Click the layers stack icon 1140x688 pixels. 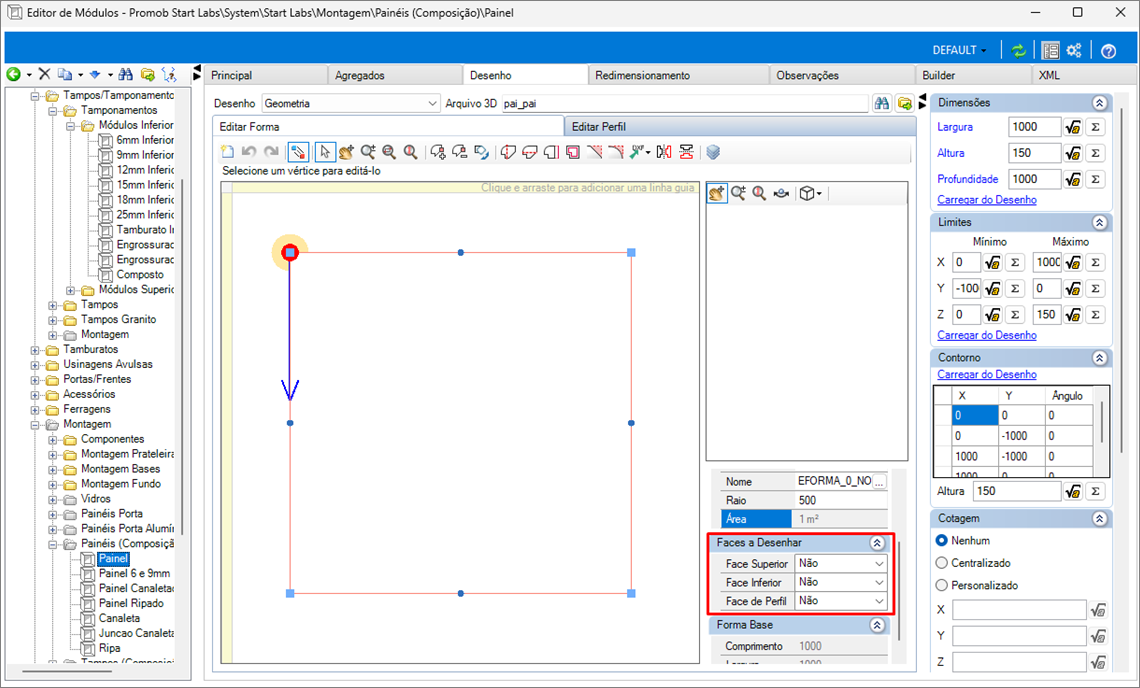click(713, 152)
